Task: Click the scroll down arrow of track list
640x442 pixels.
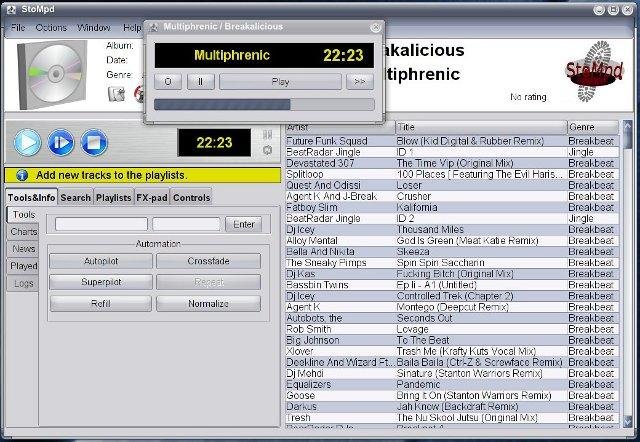Action: 627,421
